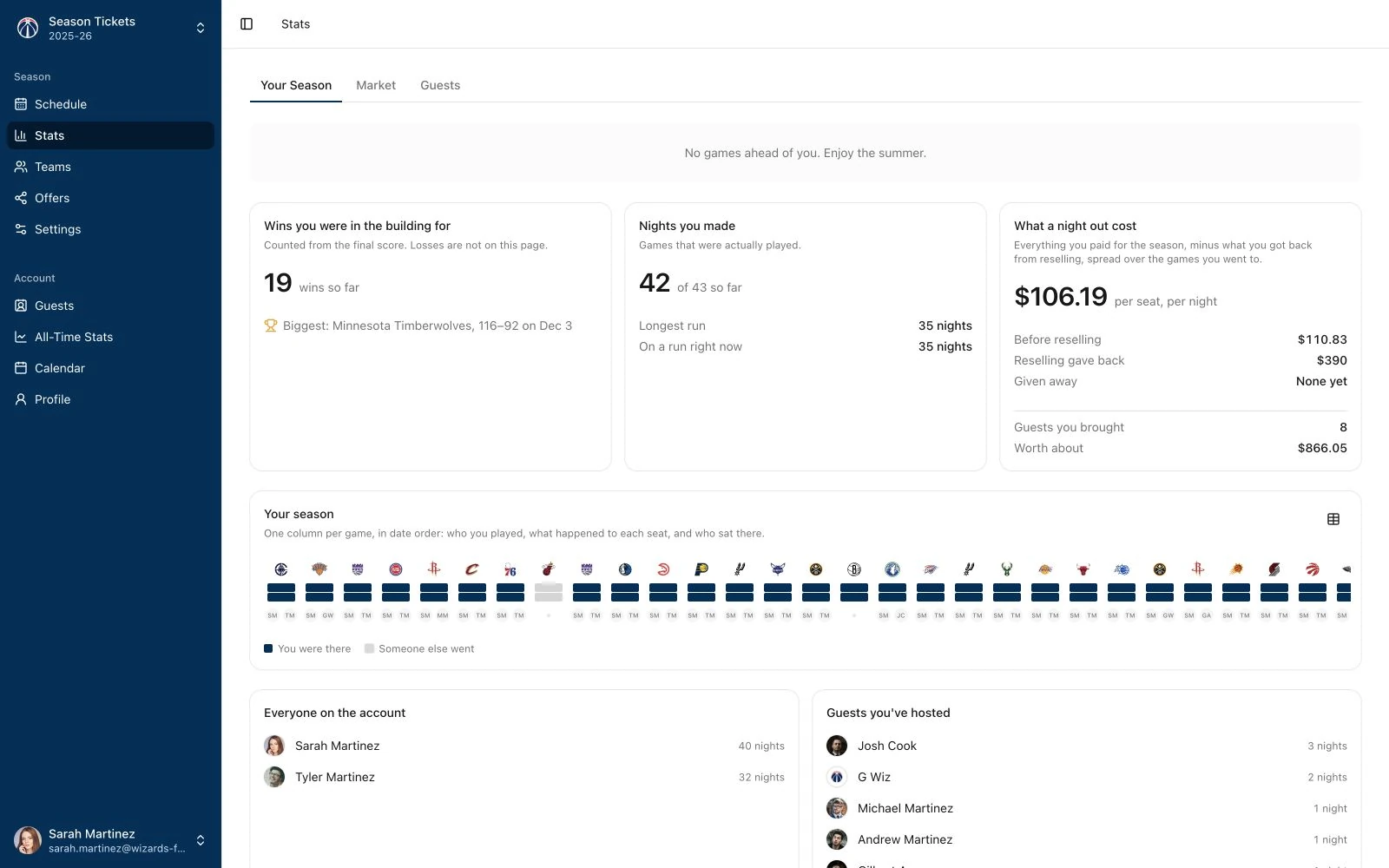Click the '19 wins so far' figure
Screen dimensions: 1389x868
(x=312, y=283)
